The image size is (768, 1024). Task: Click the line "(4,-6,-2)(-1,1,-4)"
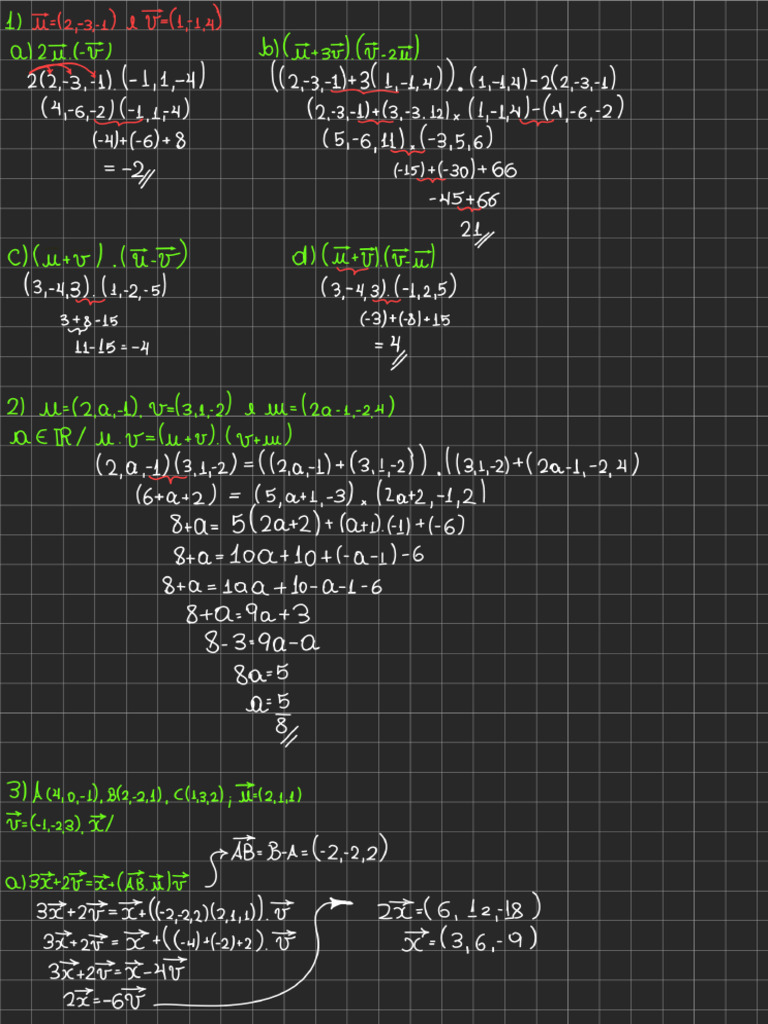(x=115, y=109)
